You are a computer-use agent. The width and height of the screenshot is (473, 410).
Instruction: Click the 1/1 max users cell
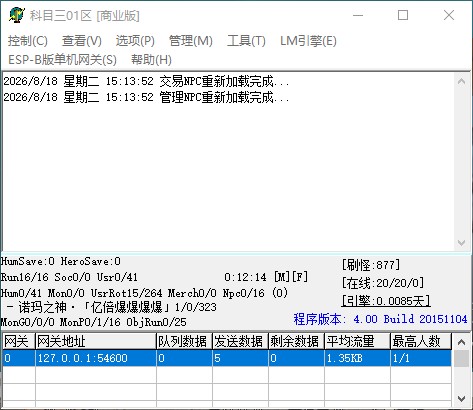421,358
